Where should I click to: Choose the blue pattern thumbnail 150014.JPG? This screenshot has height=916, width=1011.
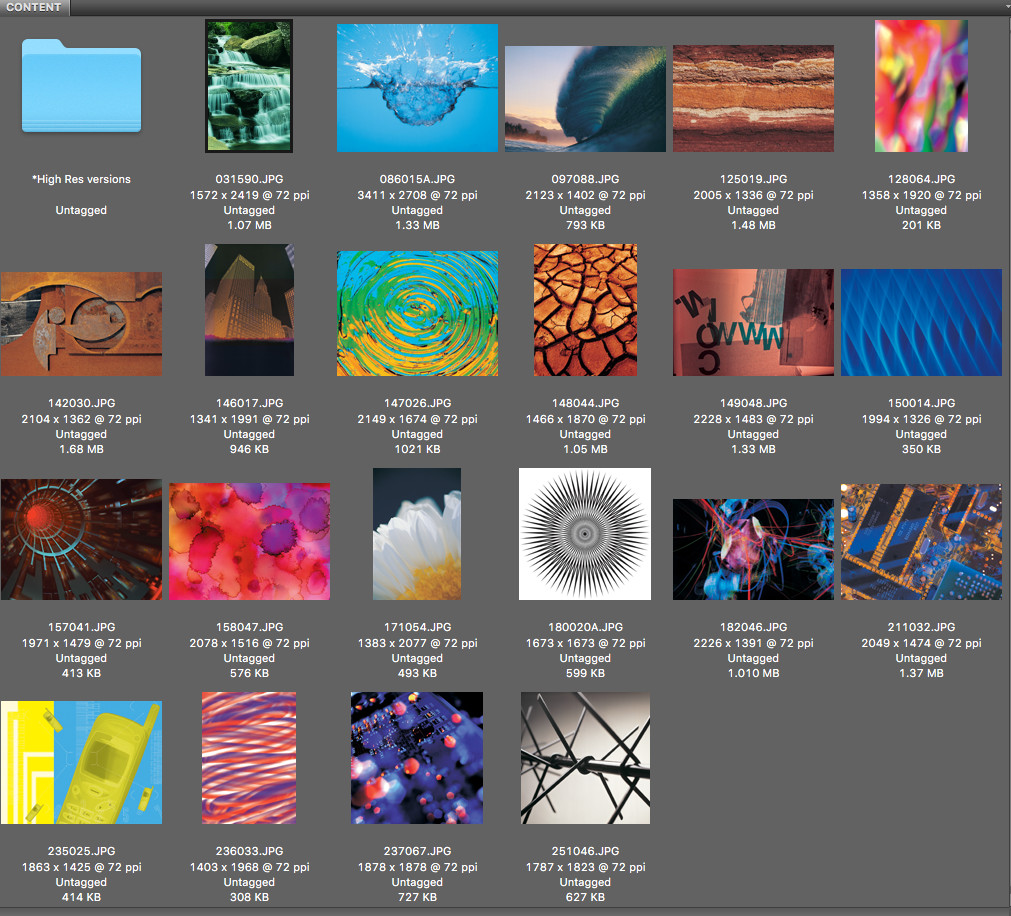[x=921, y=322]
